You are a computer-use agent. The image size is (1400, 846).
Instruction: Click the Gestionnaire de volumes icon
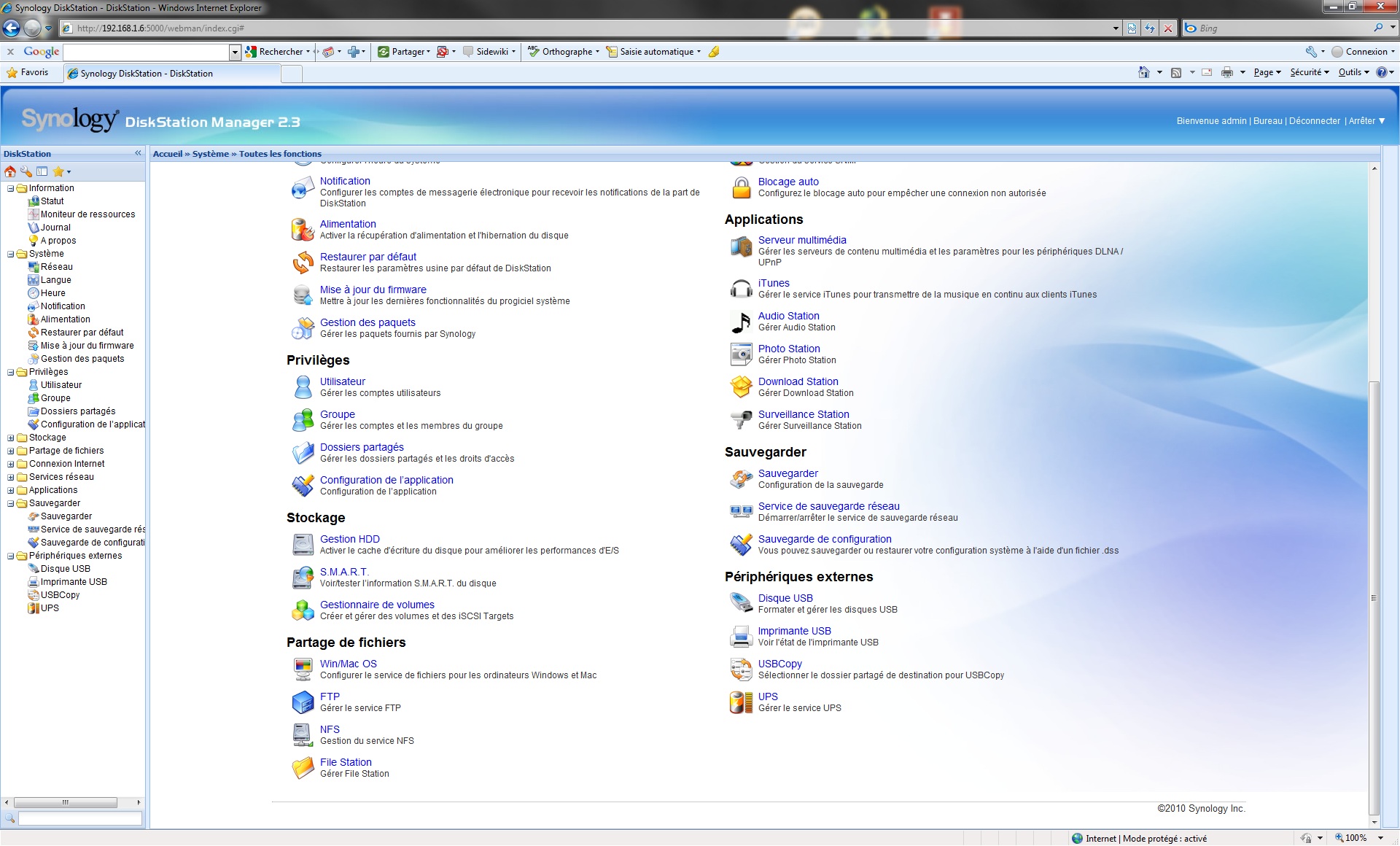click(x=303, y=610)
